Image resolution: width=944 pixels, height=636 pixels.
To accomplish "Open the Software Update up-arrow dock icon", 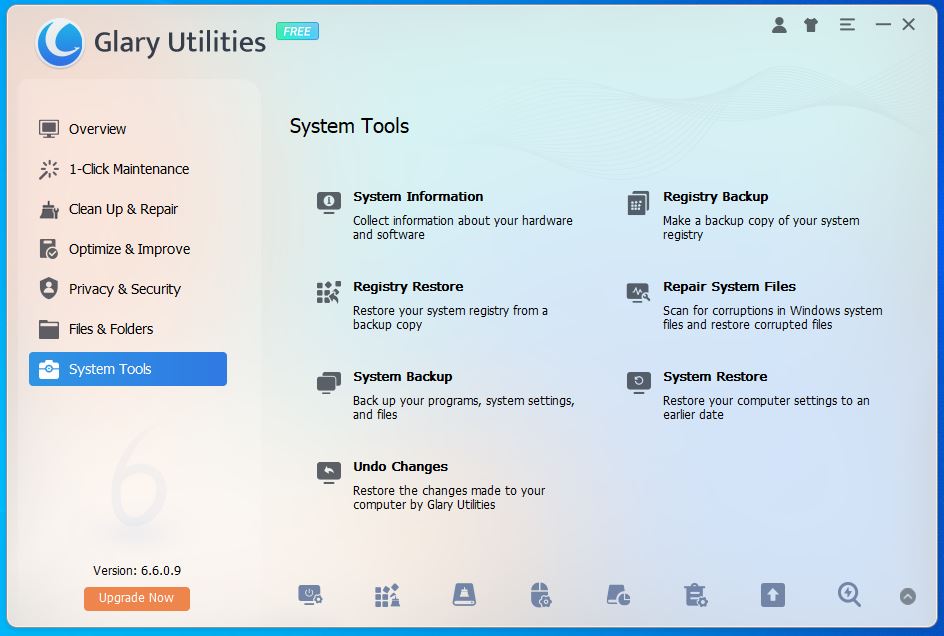I will pyautogui.click(x=772, y=595).
